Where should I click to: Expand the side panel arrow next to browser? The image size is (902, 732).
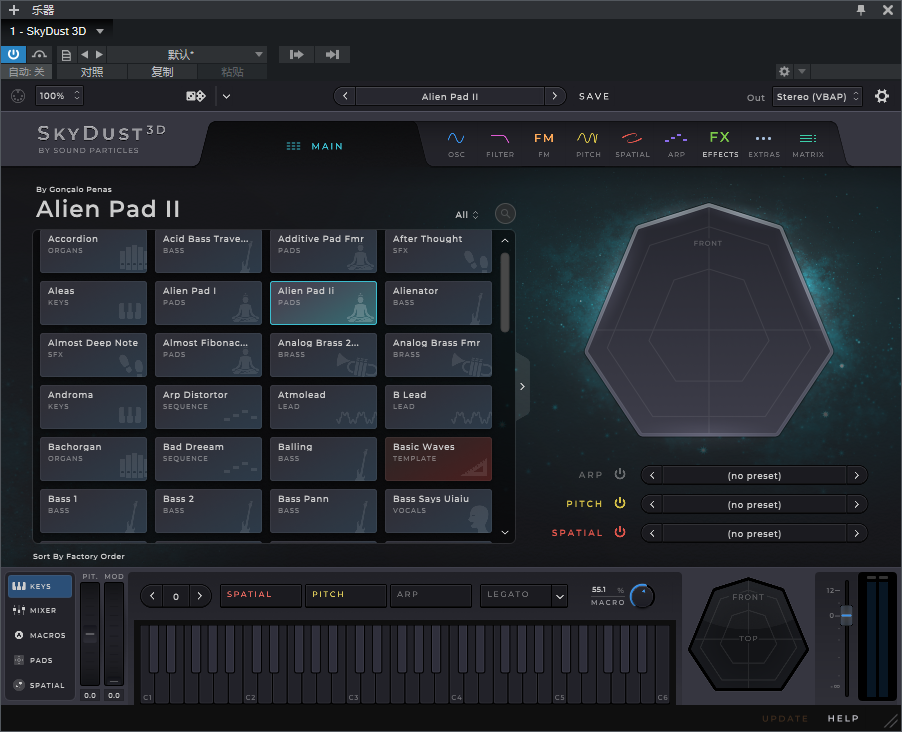(522, 386)
